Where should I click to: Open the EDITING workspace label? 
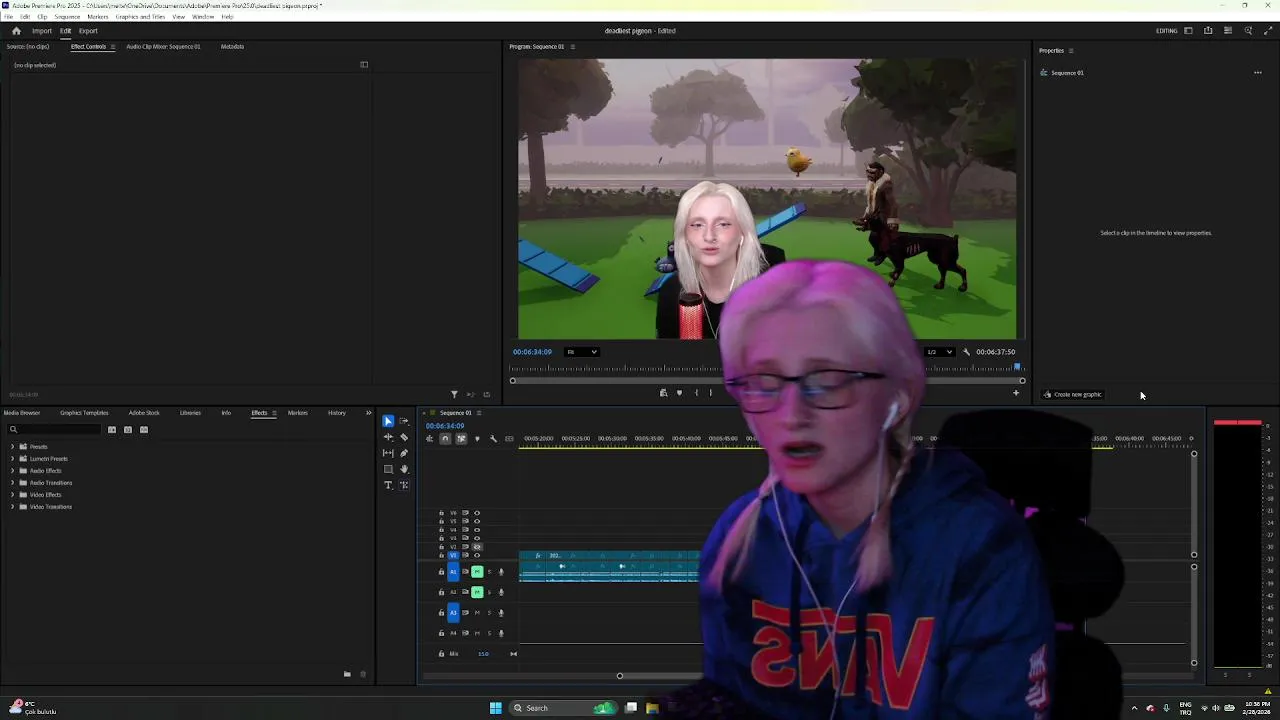[x=1167, y=31]
